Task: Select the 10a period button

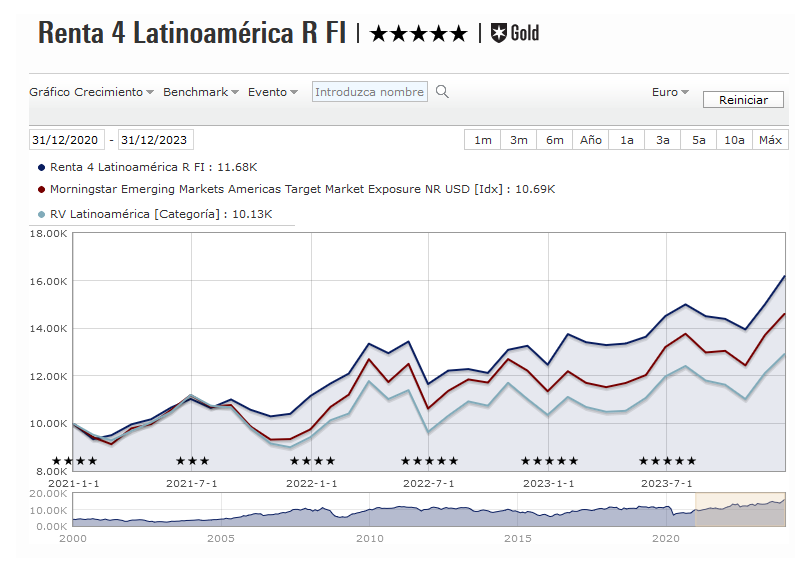Action: (x=735, y=140)
